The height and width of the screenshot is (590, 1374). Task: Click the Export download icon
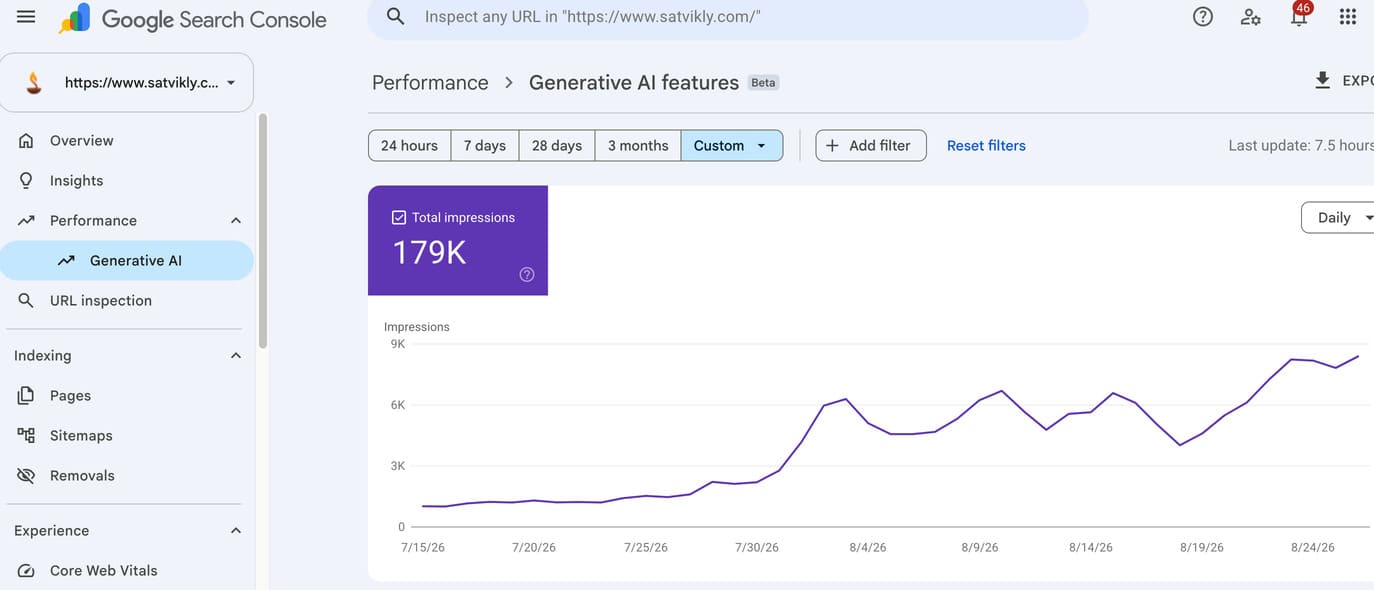pos(1323,80)
